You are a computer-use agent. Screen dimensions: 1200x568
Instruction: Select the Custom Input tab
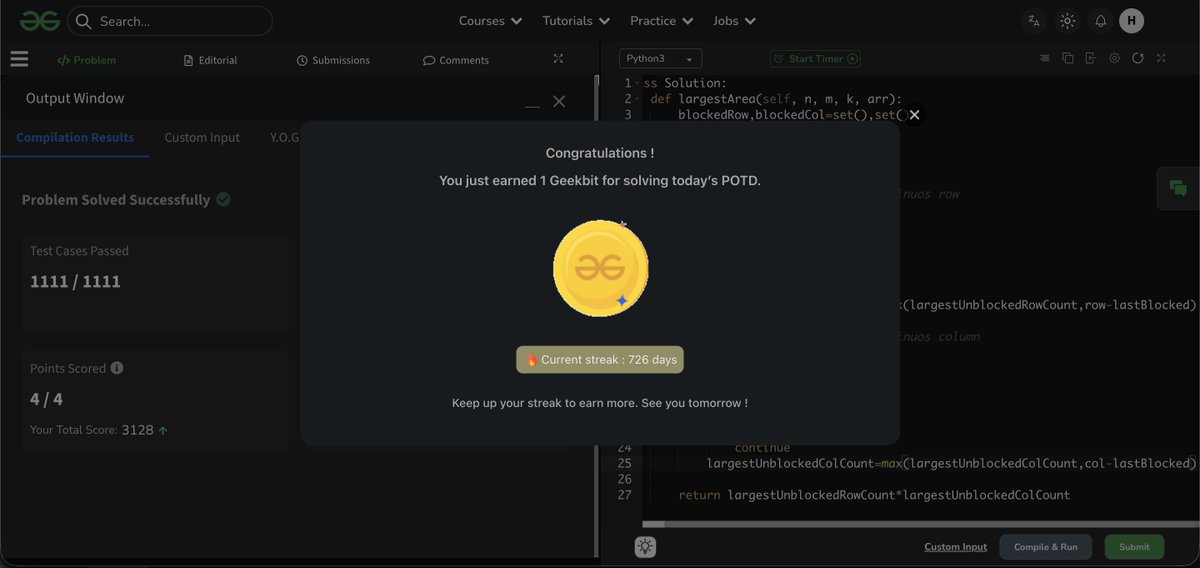click(202, 137)
